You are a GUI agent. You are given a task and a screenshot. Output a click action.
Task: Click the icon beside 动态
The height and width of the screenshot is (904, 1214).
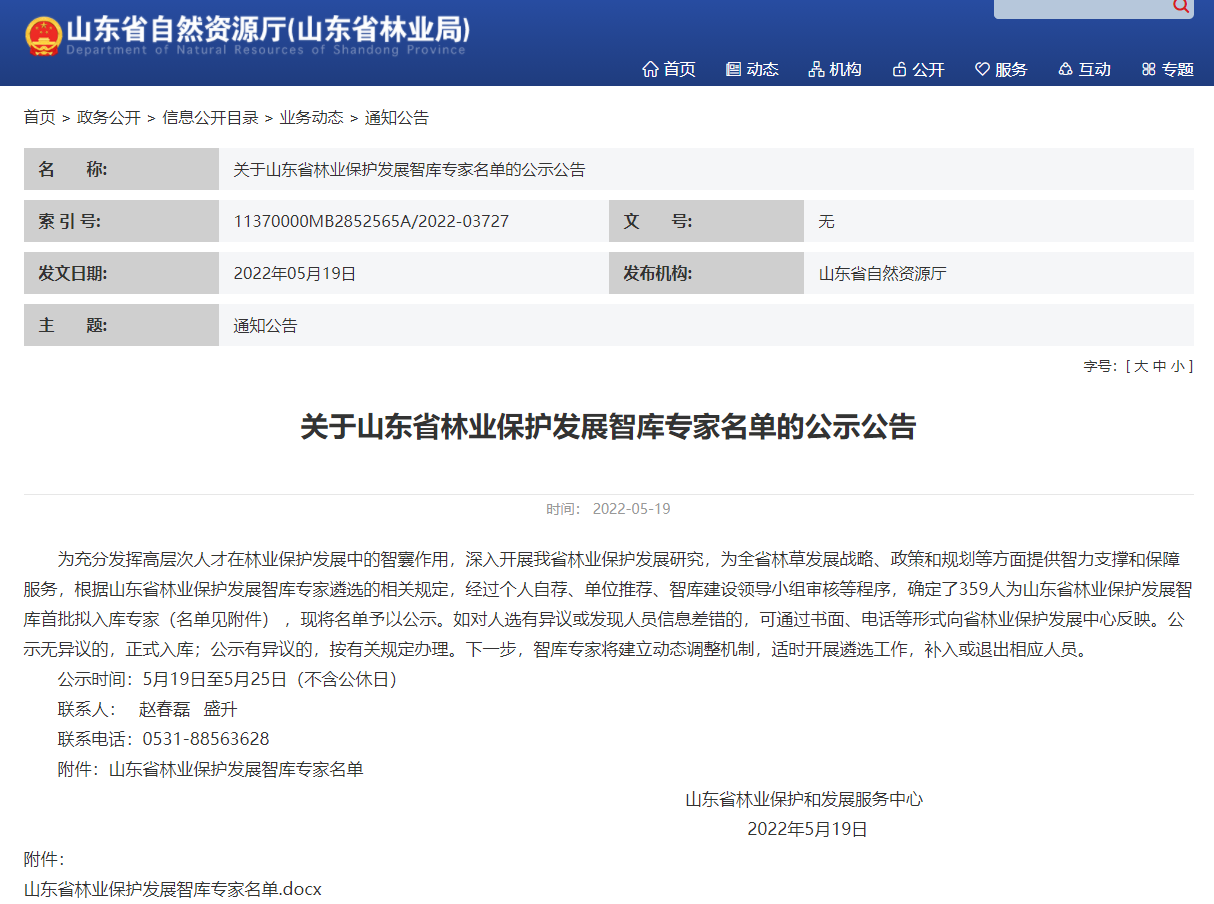click(x=734, y=69)
